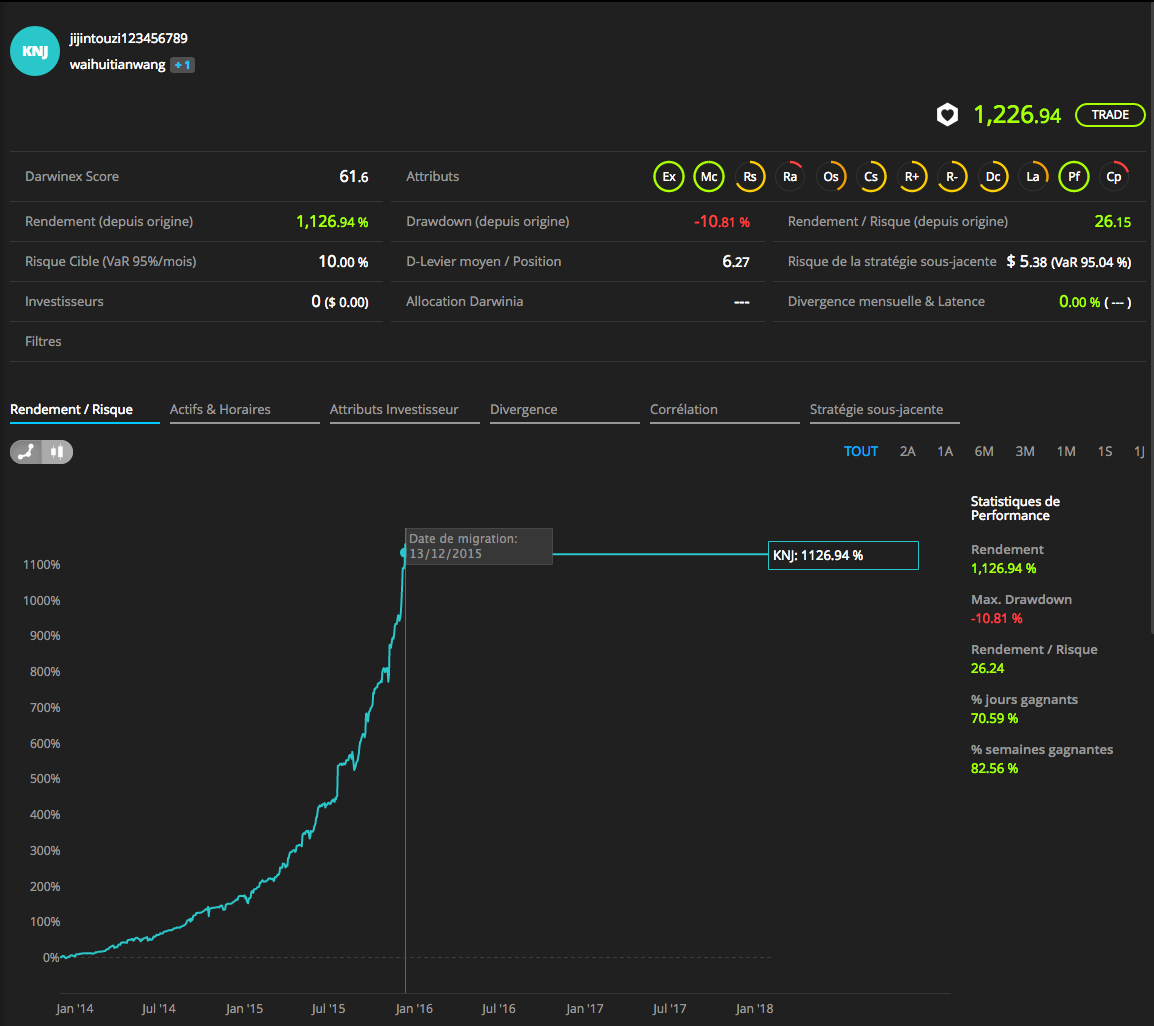Click the Drawdown value -10.81 %

pos(721,222)
